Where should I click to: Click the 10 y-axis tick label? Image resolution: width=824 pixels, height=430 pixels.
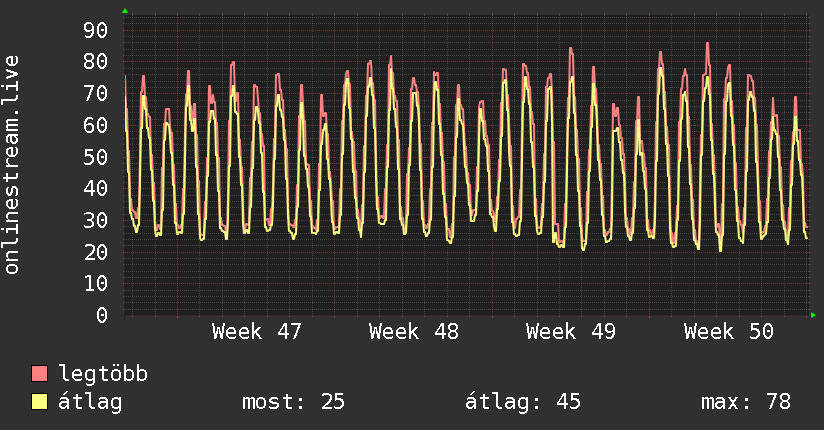pyautogui.click(x=96, y=283)
